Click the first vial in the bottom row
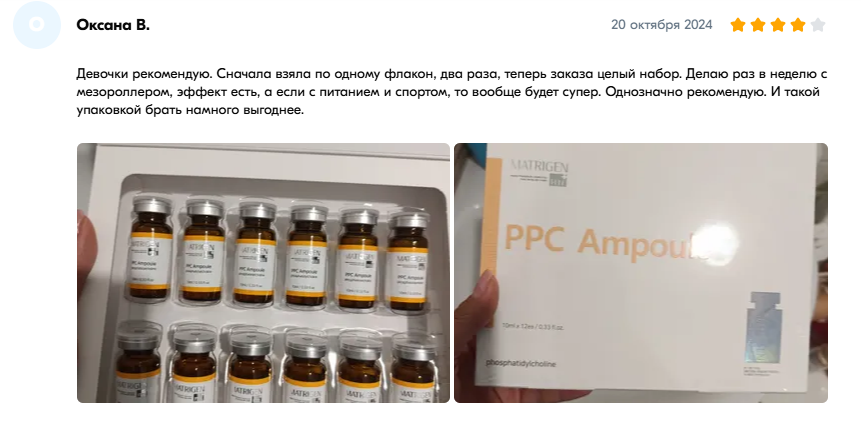The width and height of the screenshot is (861, 429). click(139, 363)
